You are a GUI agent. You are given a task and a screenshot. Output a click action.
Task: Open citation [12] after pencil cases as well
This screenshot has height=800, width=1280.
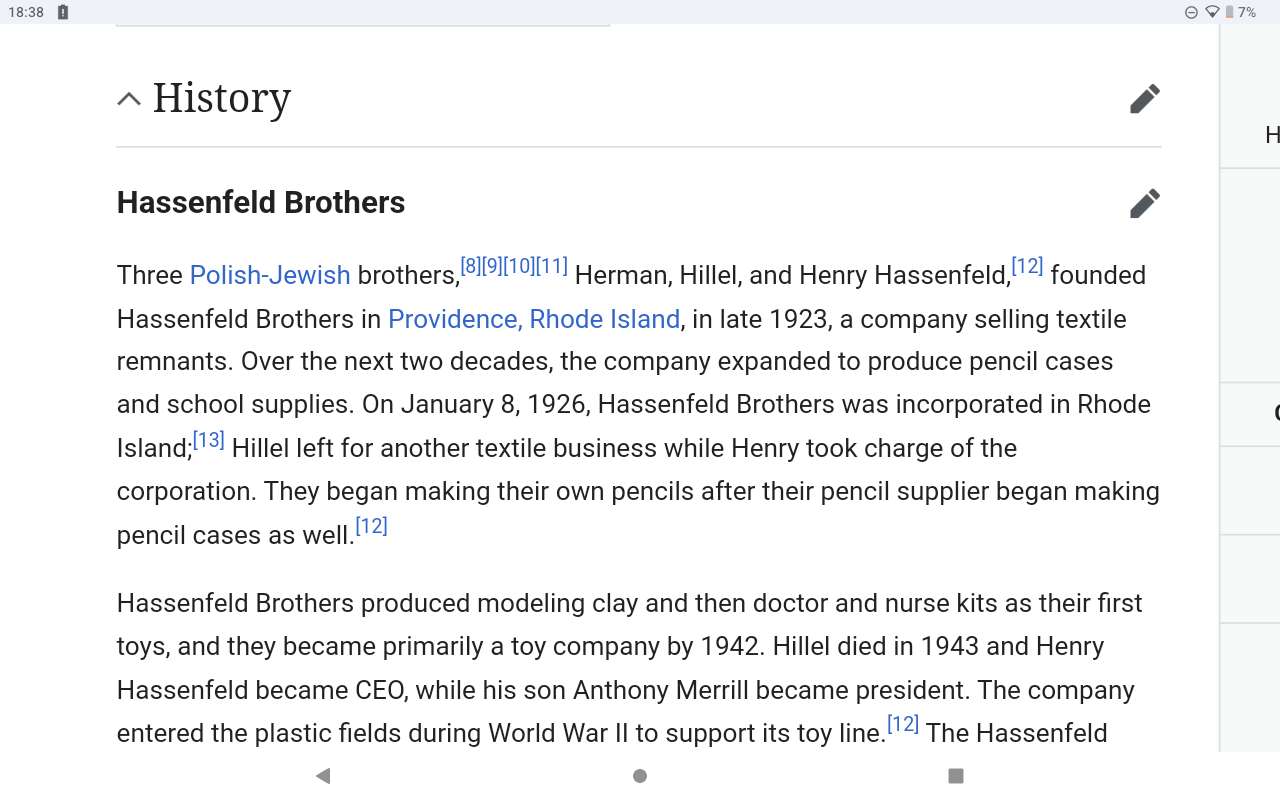[371, 526]
